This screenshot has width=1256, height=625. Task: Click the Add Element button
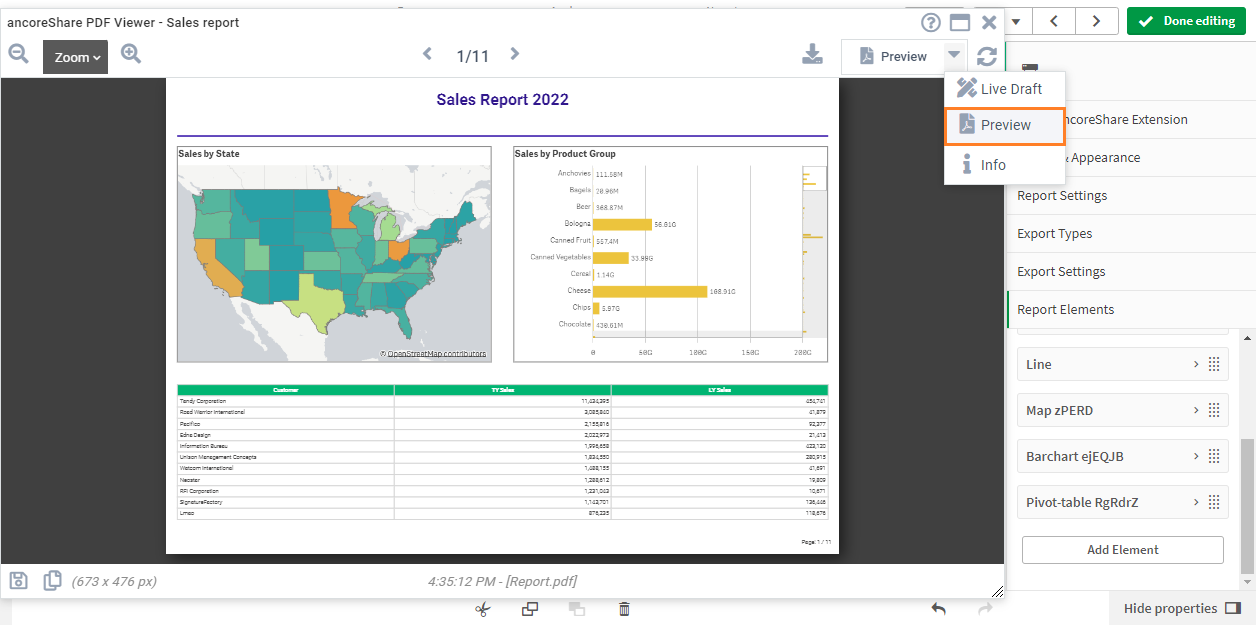click(1123, 550)
